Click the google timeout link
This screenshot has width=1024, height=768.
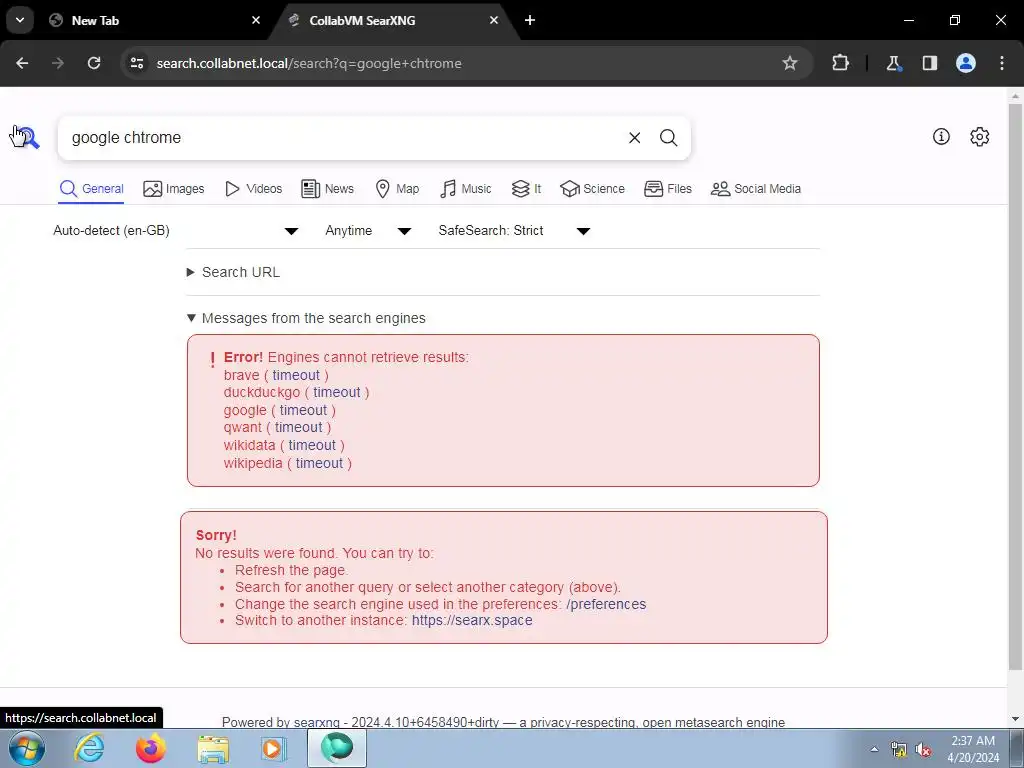coord(303,410)
